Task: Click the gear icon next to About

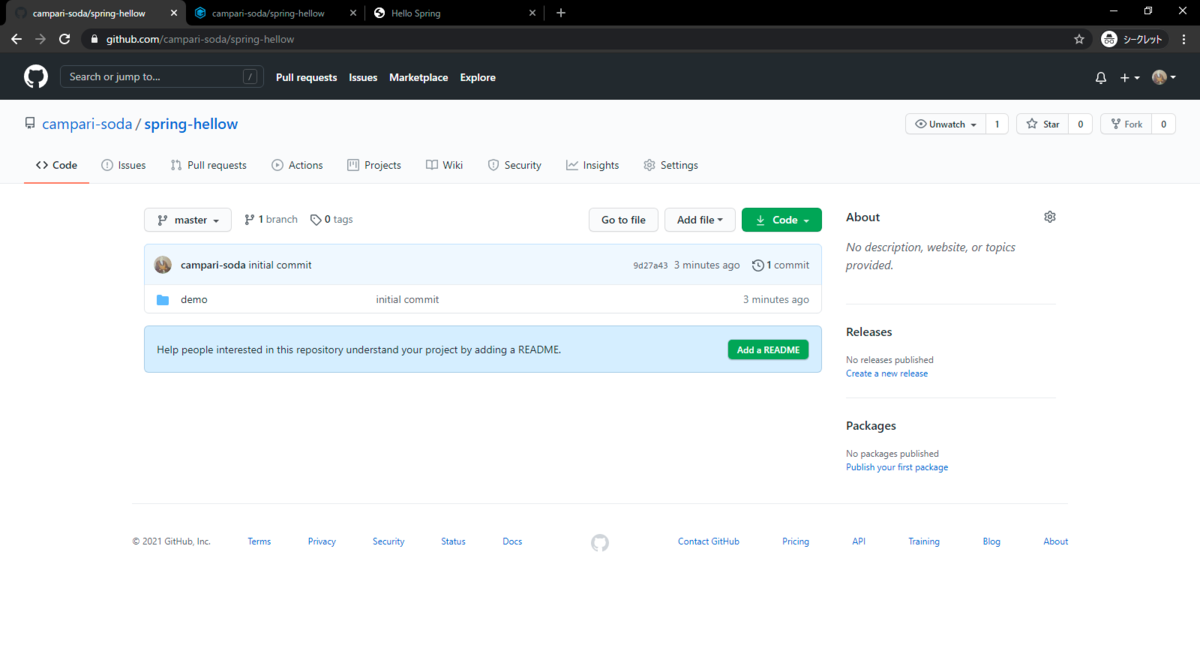Action: pos(1050,217)
